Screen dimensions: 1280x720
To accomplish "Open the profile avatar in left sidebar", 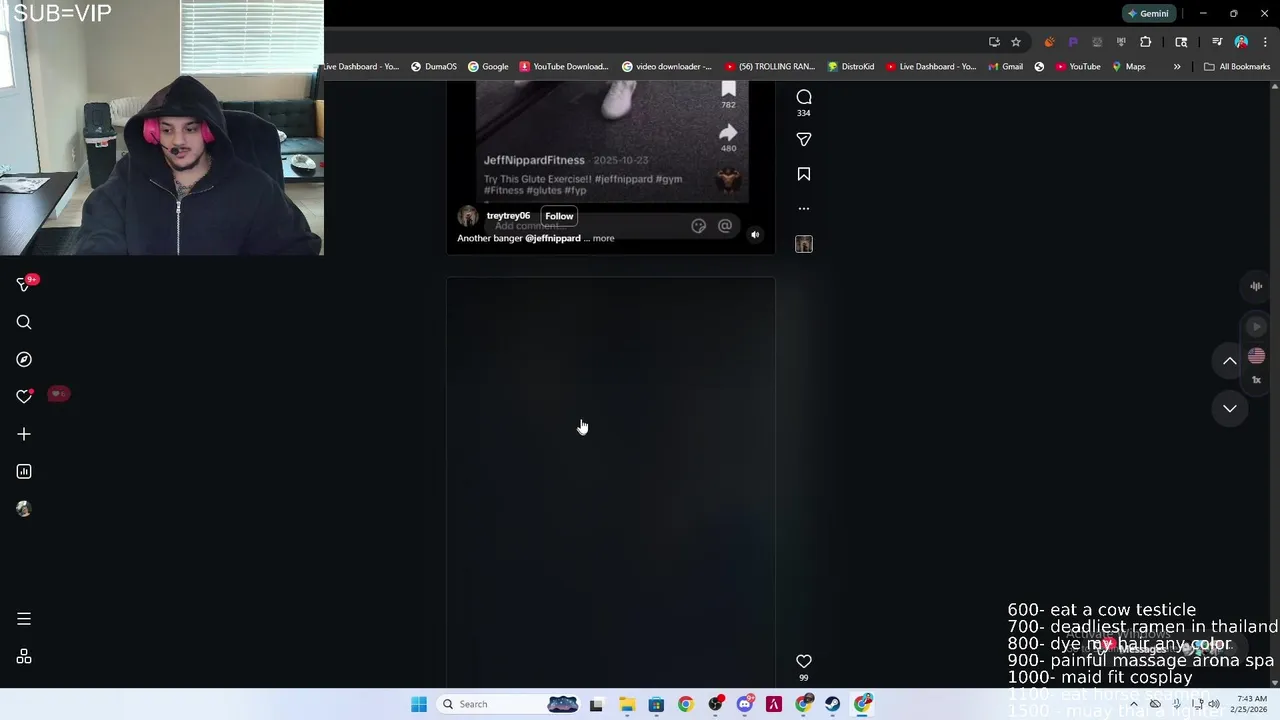I will [24, 509].
